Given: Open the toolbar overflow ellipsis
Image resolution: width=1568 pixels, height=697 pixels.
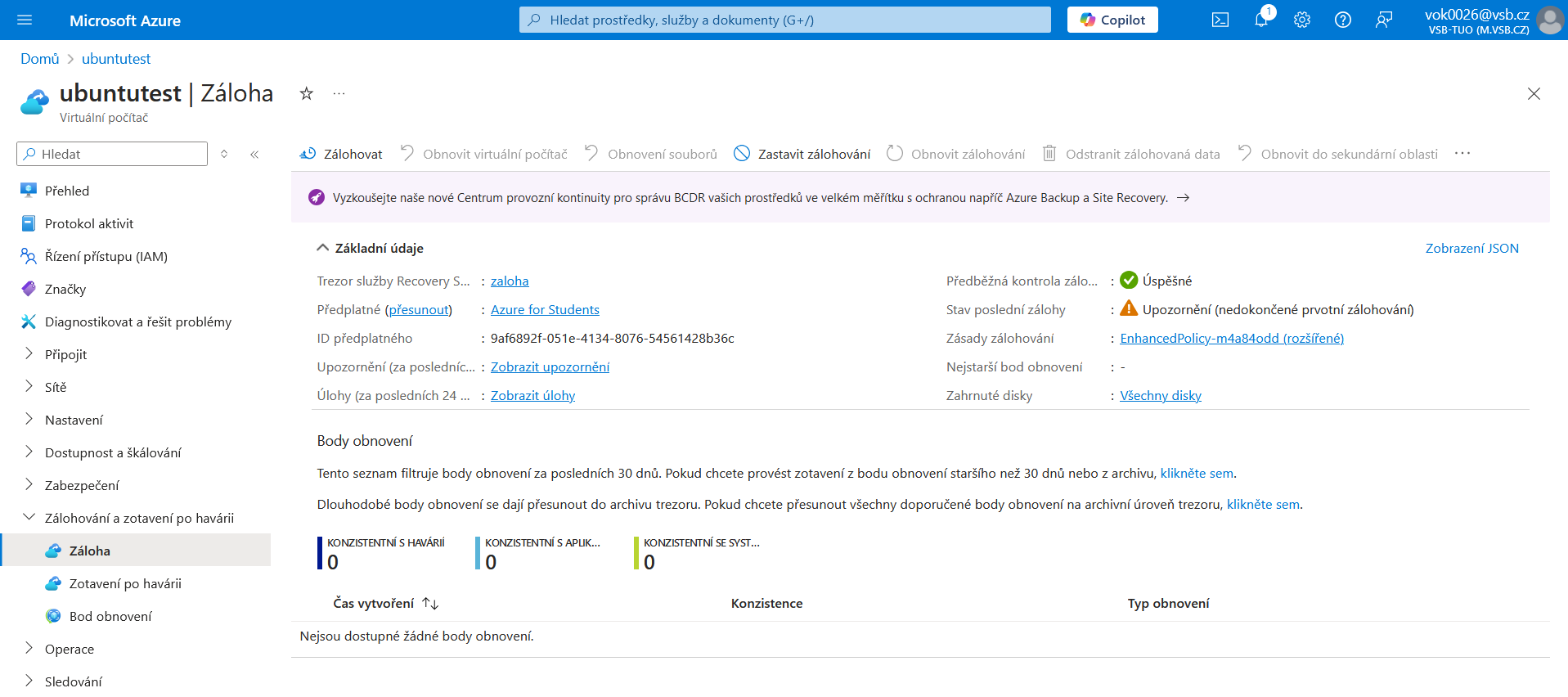Looking at the screenshot, I should tap(1462, 154).
